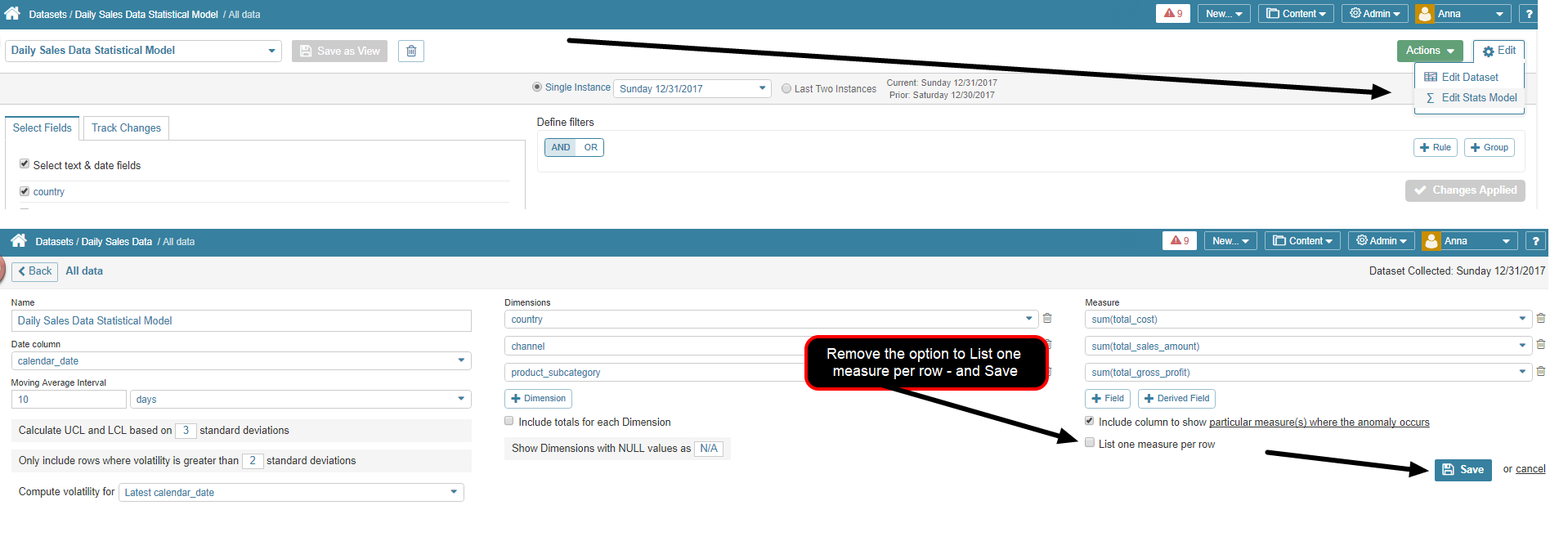Image resolution: width=1568 pixels, height=559 pixels.
Task: Click the UCL and LCL standard deviations value 3
Action: 186,430
